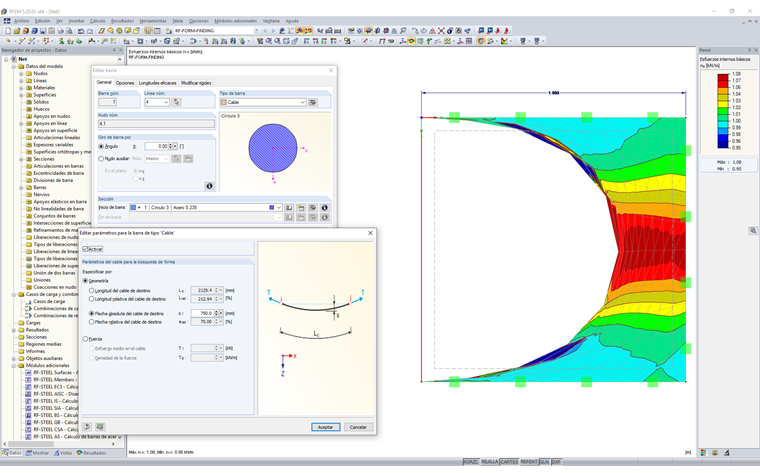
Task: Click the results panel icon at the Panel bottom
Action: (x=703, y=453)
